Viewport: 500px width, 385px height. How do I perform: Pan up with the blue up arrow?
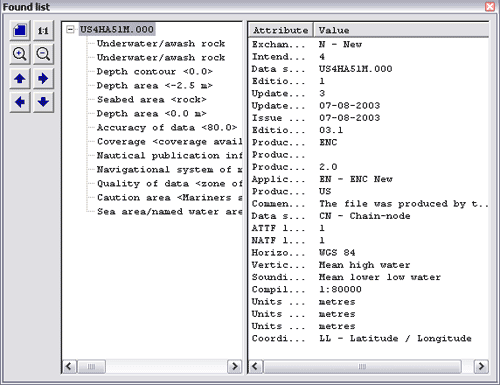coord(20,78)
